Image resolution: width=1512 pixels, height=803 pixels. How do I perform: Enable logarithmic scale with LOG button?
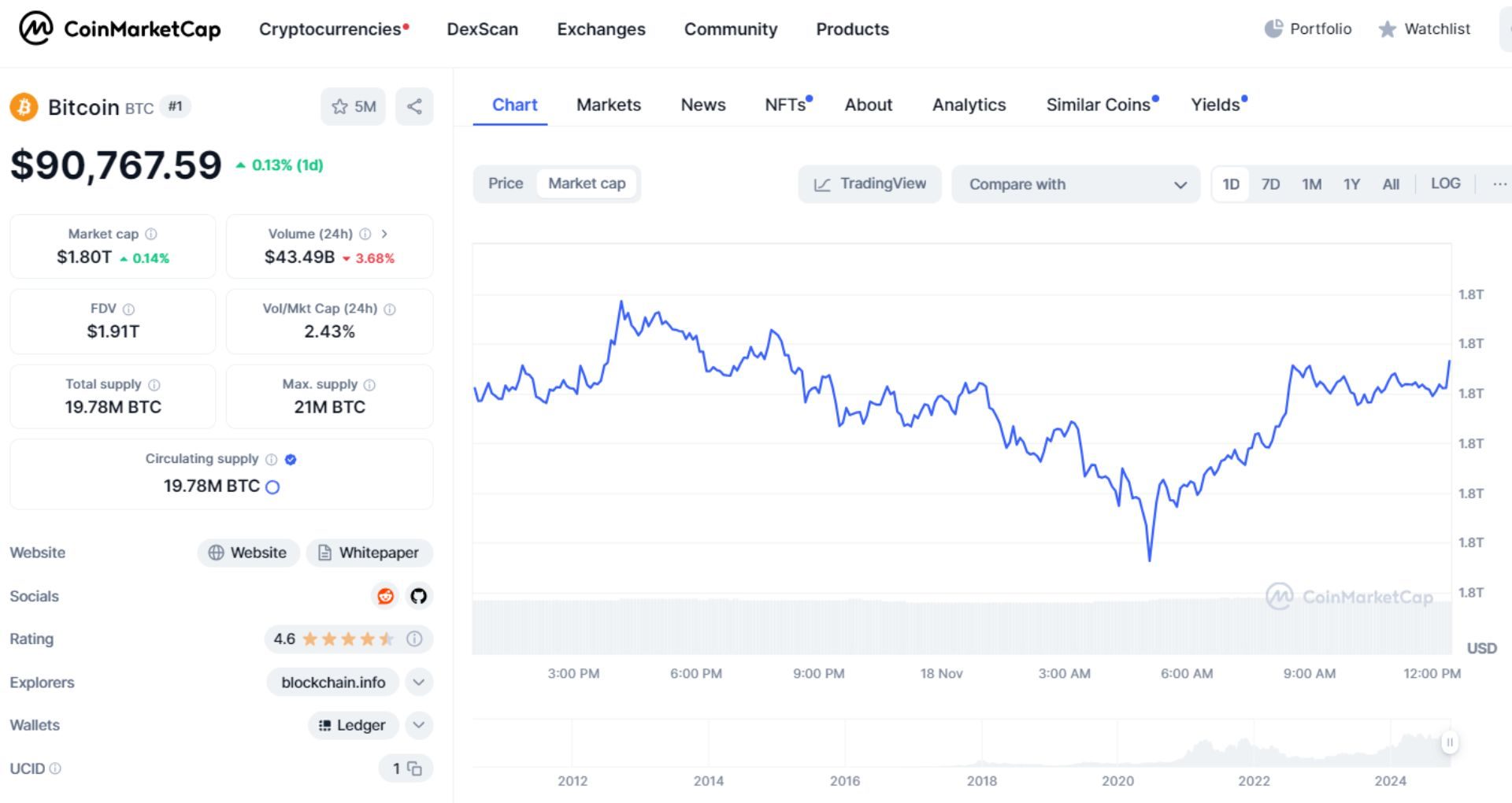(x=1446, y=183)
